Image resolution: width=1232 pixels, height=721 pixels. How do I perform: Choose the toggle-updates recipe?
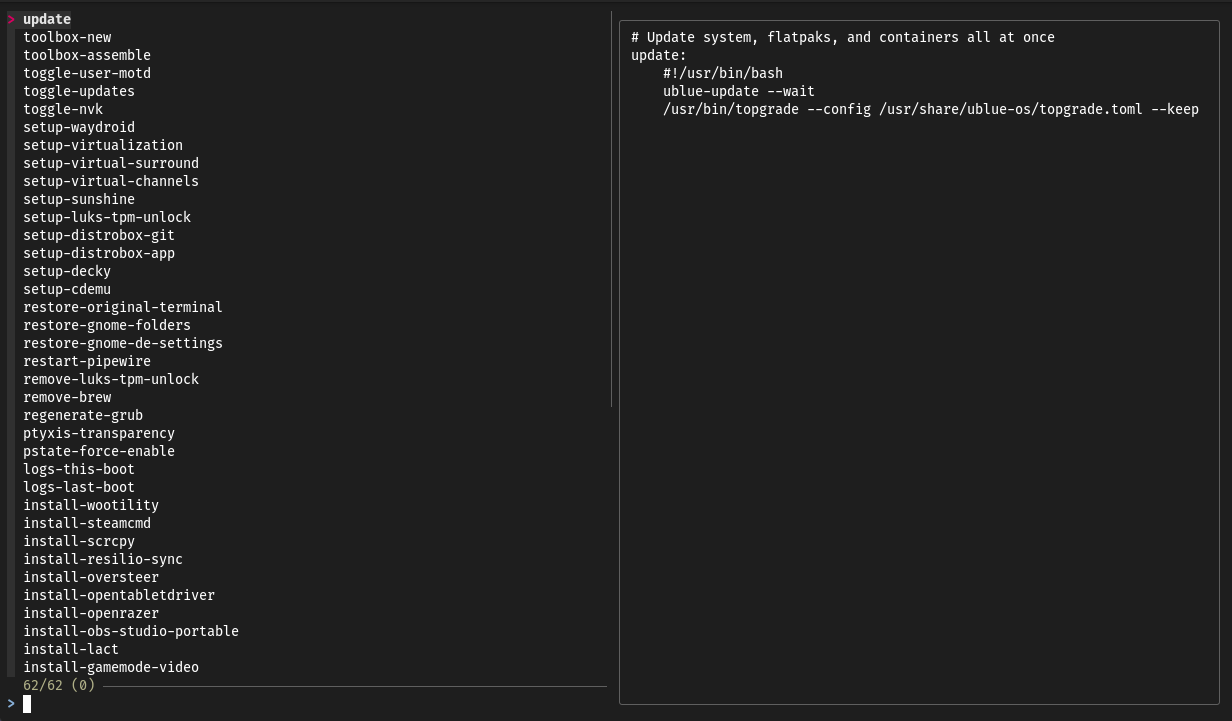[x=79, y=91]
